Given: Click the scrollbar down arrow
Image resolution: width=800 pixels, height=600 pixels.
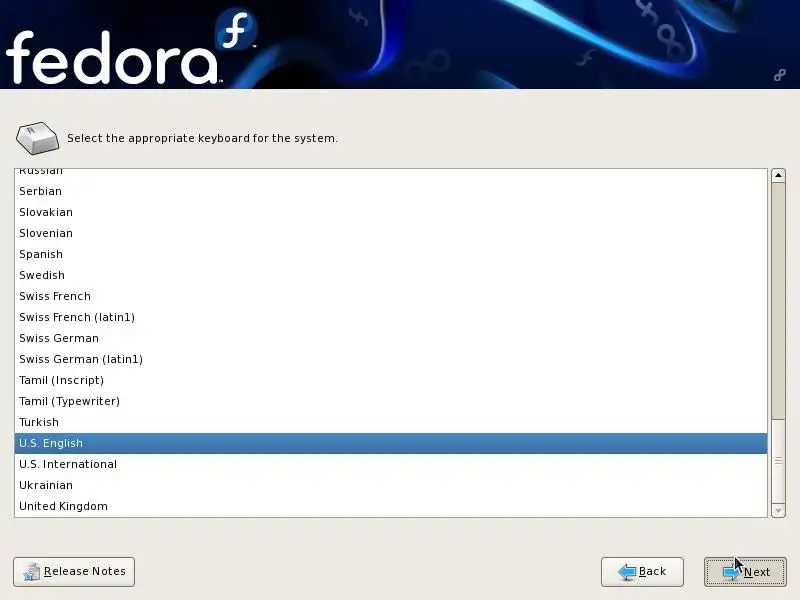Looking at the screenshot, I should (x=778, y=510).
